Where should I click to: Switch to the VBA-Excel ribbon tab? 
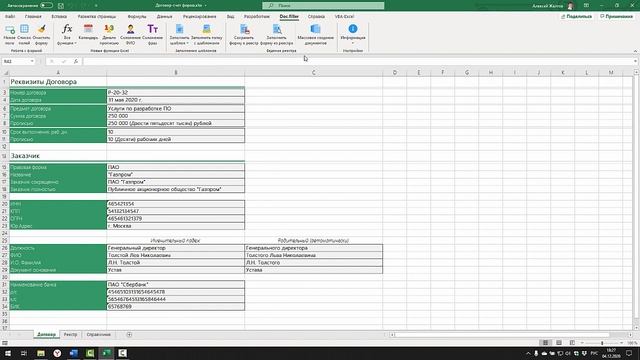coord(344,17)
